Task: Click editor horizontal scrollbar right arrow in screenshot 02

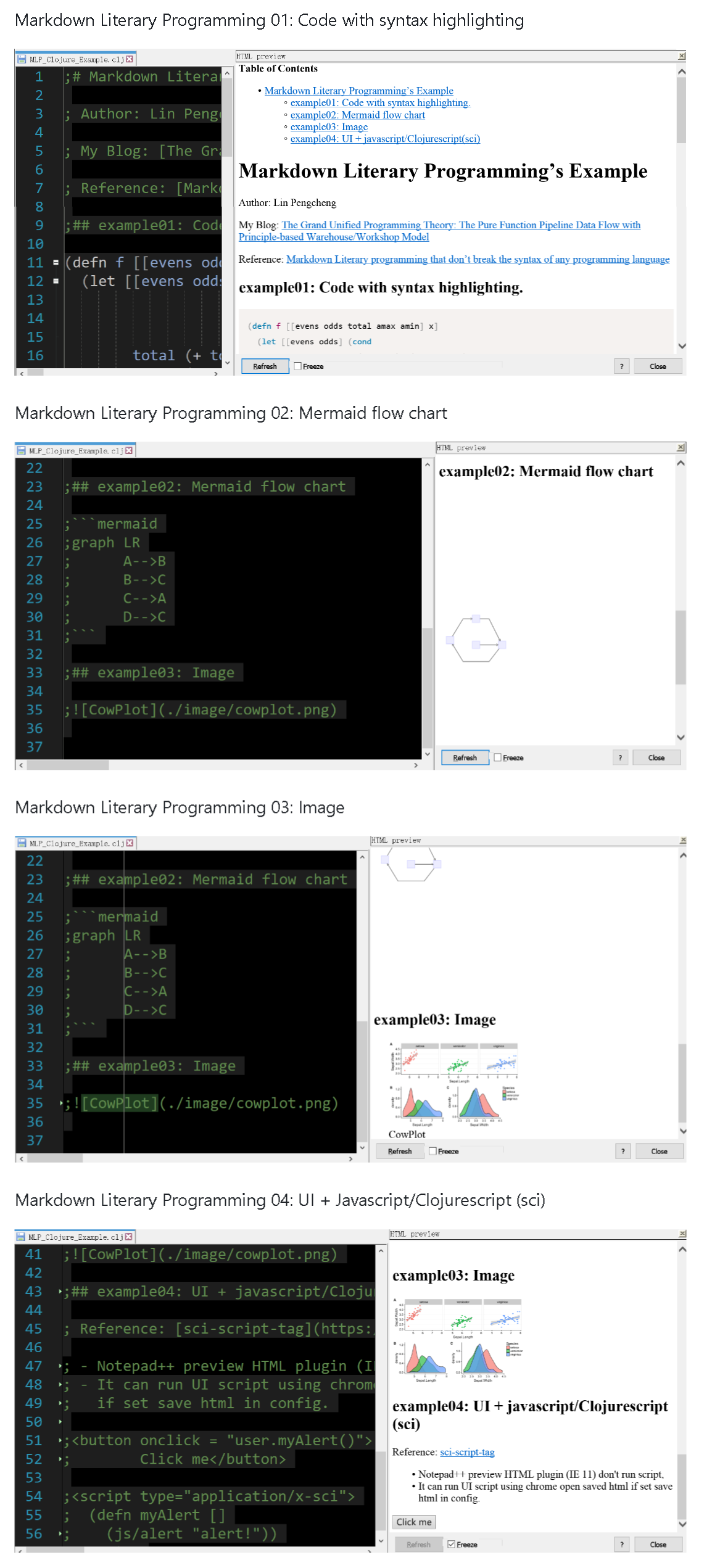Action: (x=416, y=765)
